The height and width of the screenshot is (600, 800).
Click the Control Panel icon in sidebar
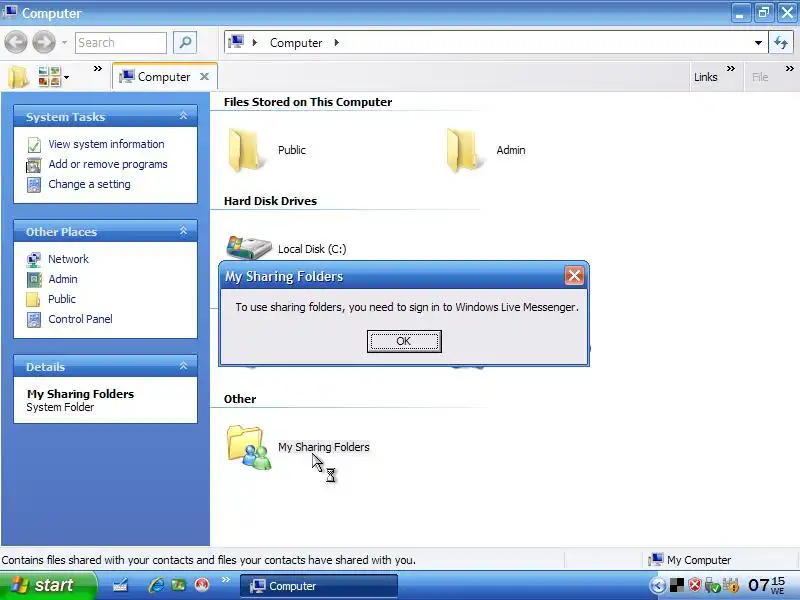34,320
